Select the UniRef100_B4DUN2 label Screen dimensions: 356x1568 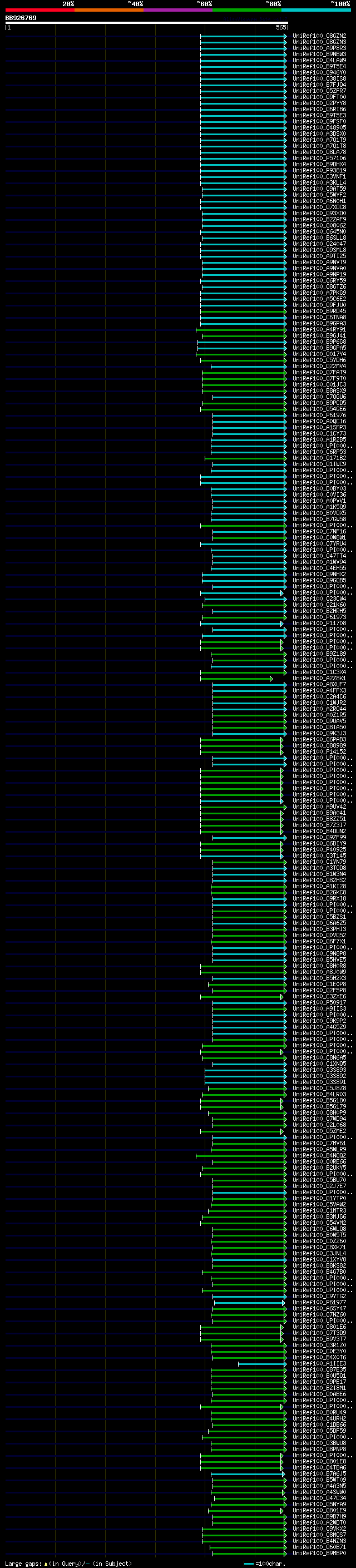tap(319, 832)
